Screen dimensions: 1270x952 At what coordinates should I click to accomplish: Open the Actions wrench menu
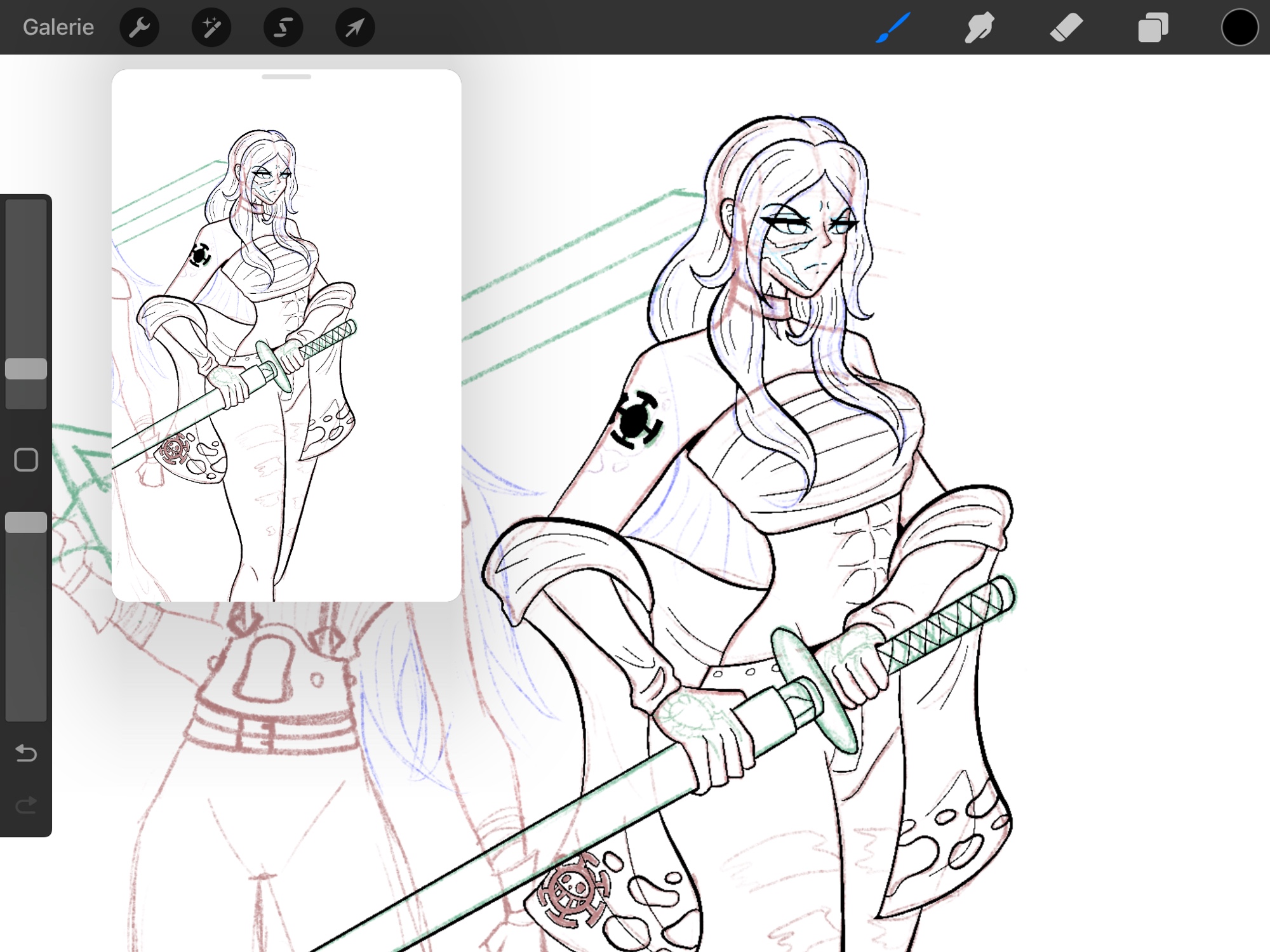139,27
